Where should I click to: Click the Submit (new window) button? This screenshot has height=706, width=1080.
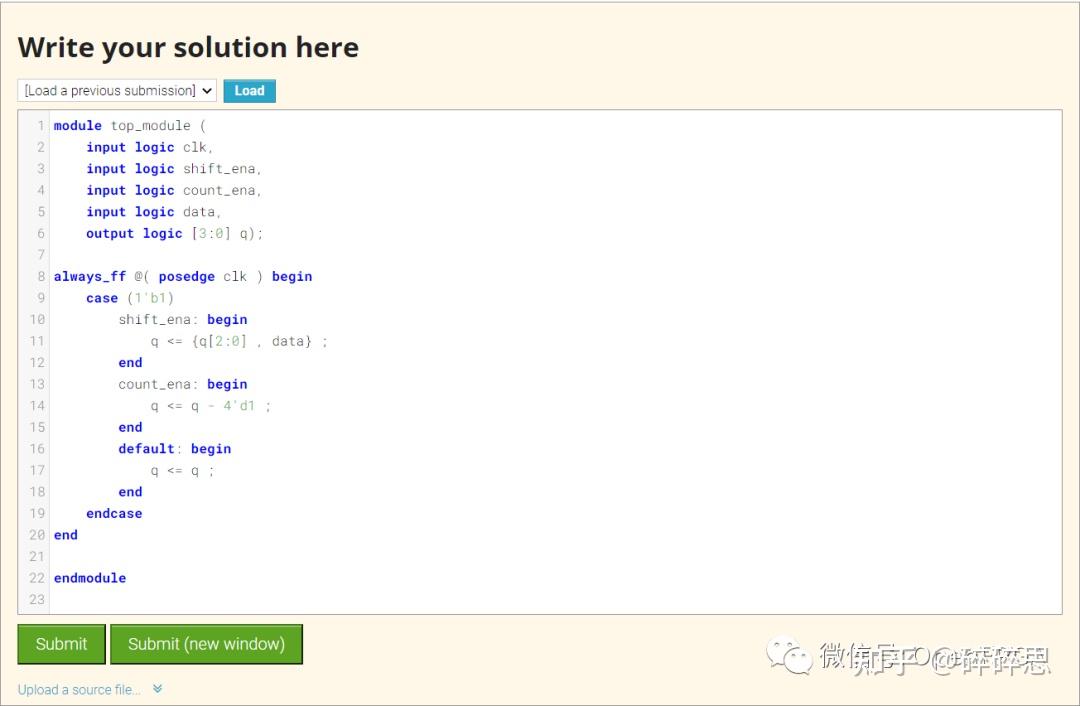206,644
